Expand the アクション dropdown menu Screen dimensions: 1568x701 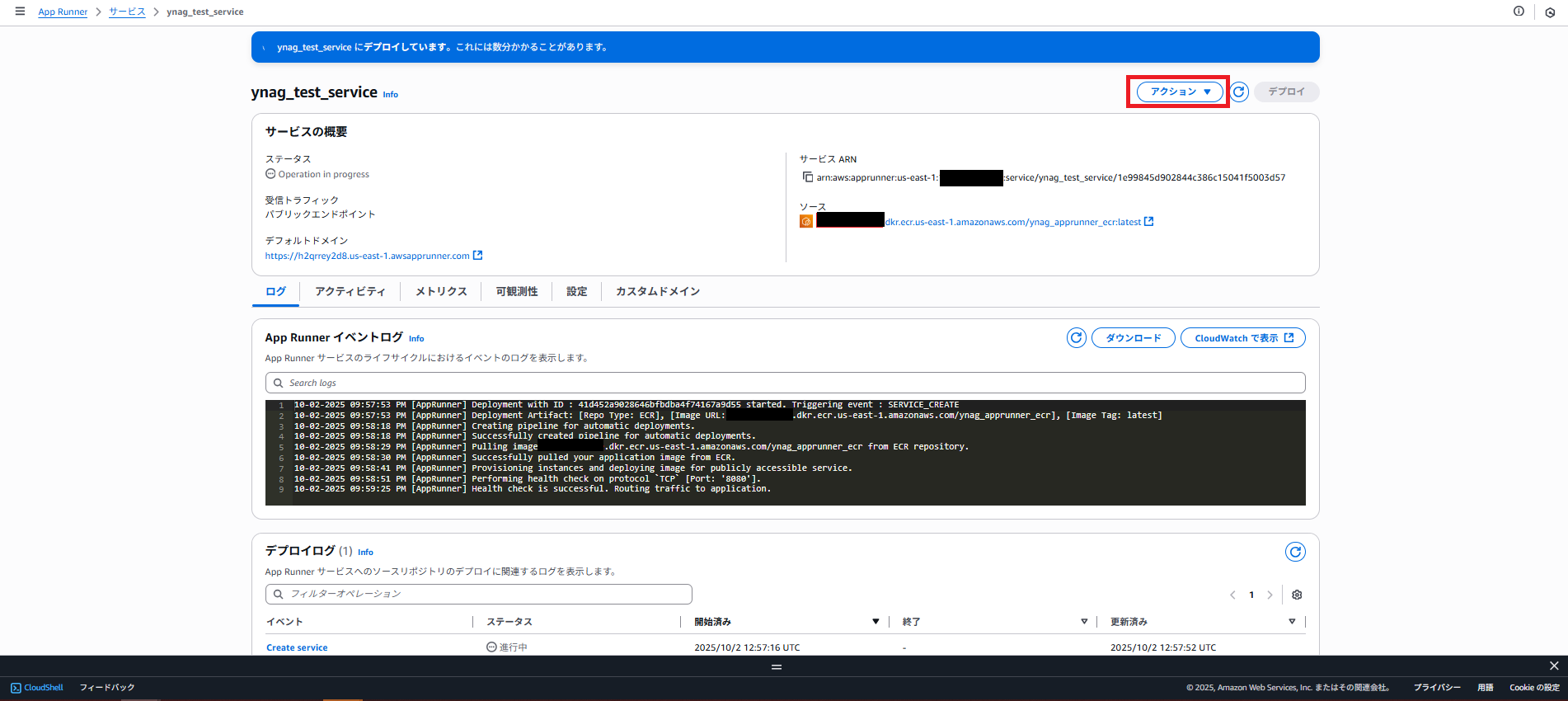coord(1180,92)
